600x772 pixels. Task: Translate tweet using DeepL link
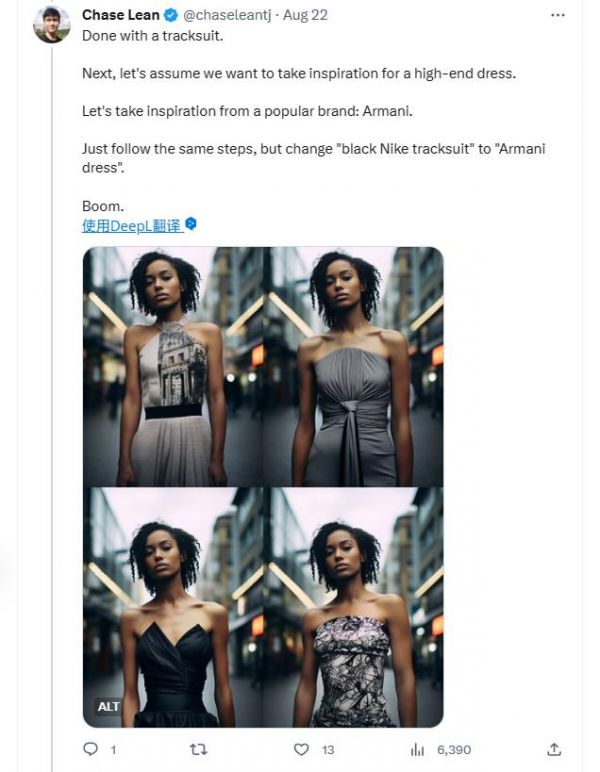point(131,226)
